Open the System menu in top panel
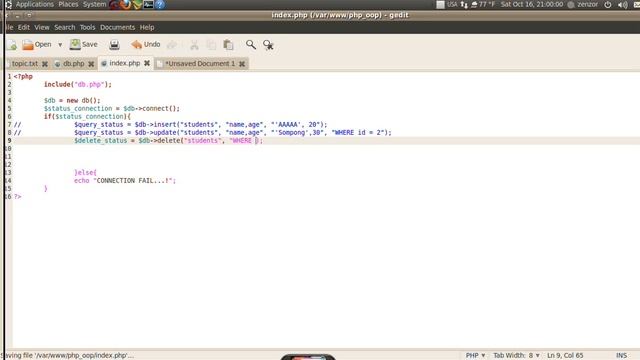The image size is (640, 360). (x=94, y=4)
